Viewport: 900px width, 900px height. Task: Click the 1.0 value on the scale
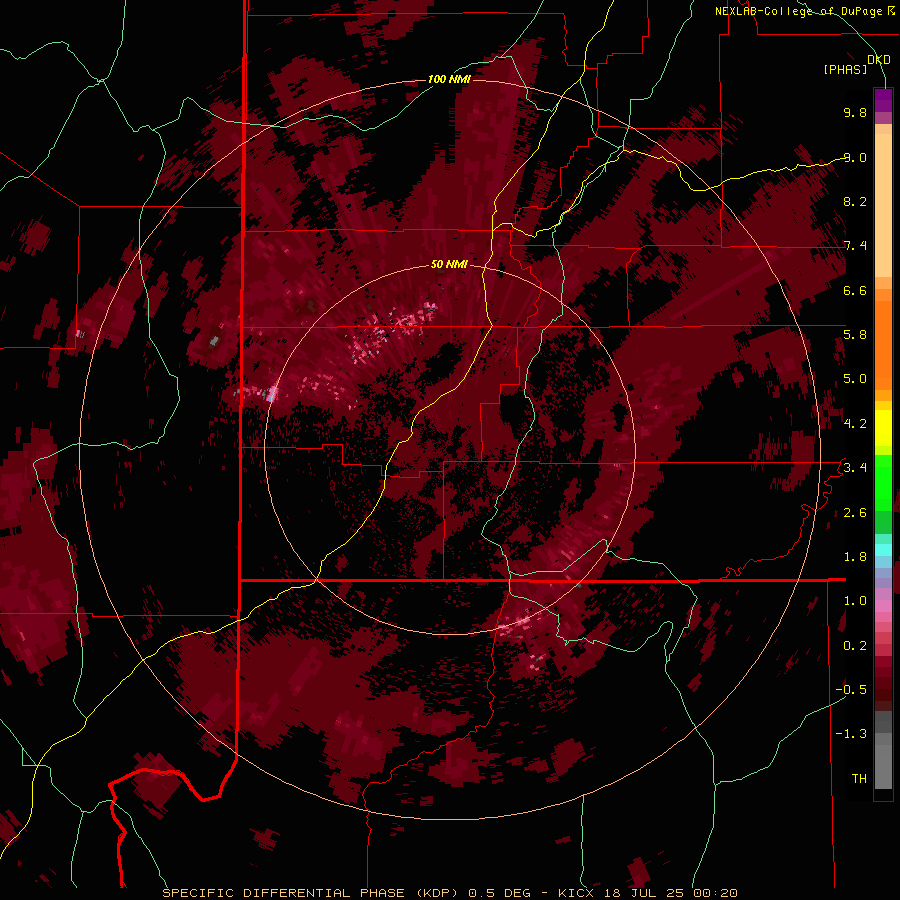(855, 601)
